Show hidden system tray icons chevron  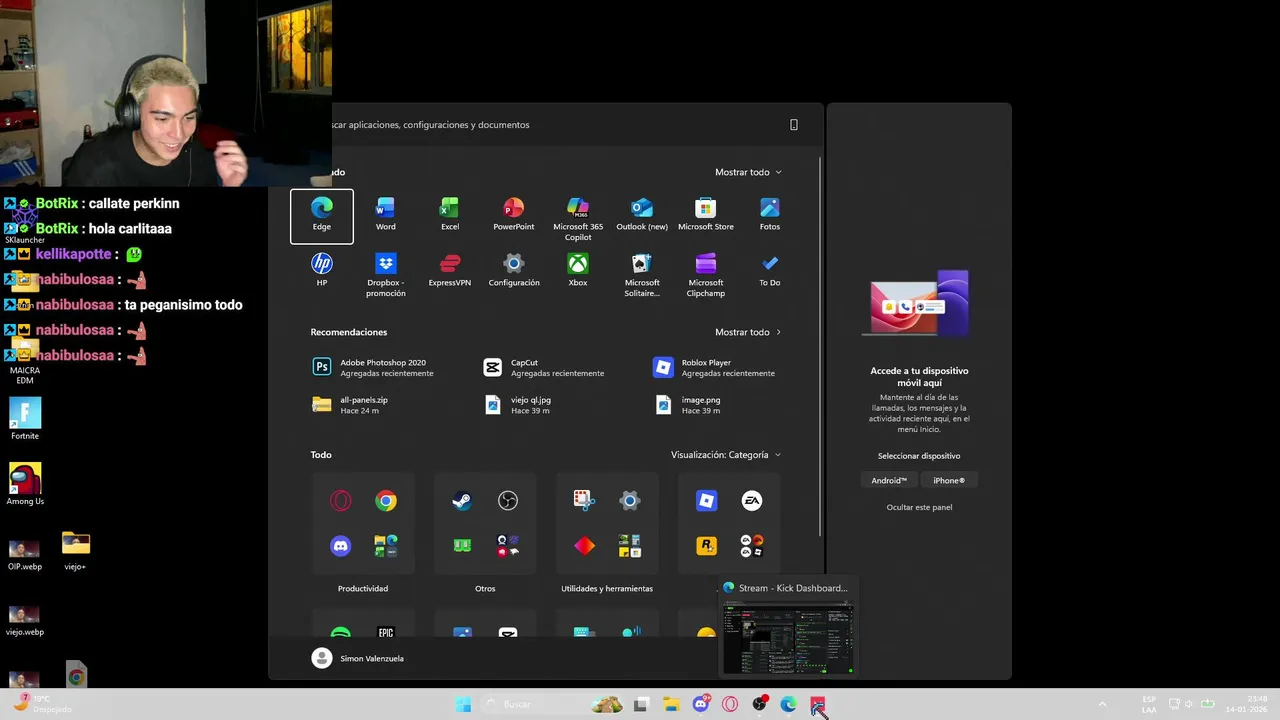click(1102, 704)
